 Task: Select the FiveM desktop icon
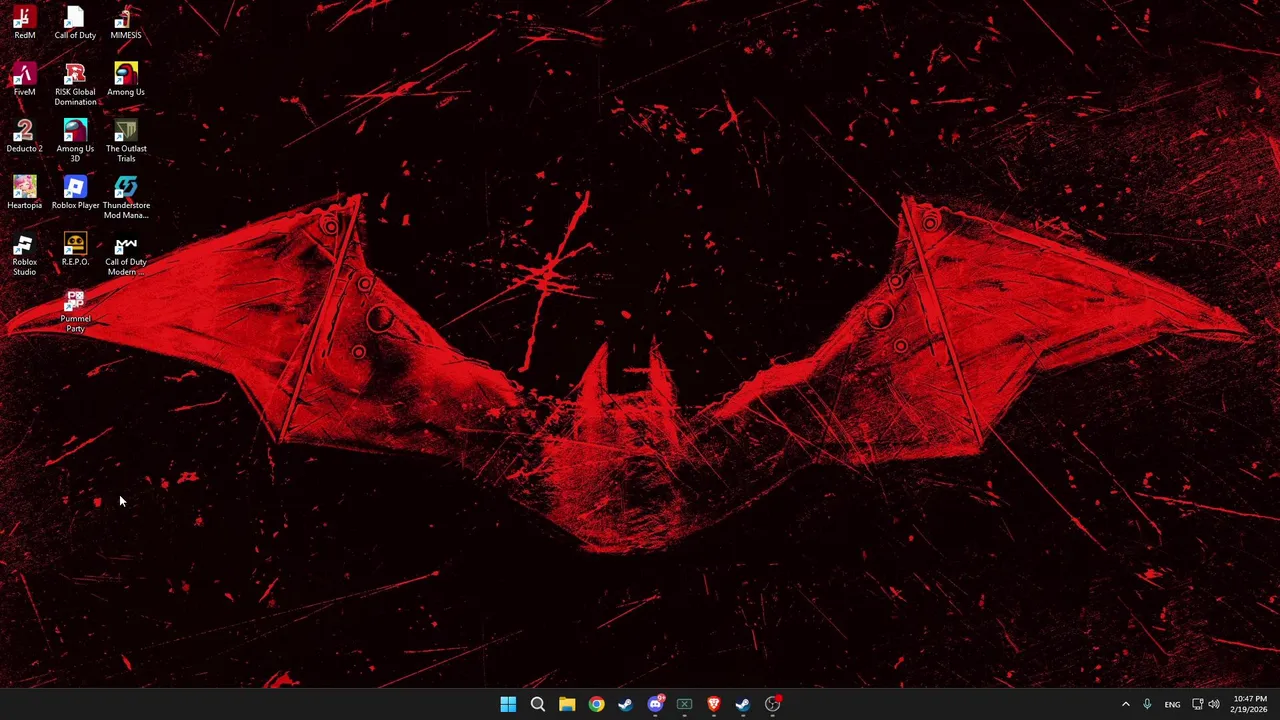point(25,80)
